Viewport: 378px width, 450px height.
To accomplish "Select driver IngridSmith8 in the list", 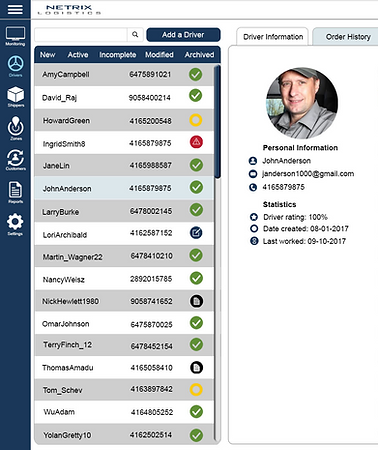I will click(124, 143).
